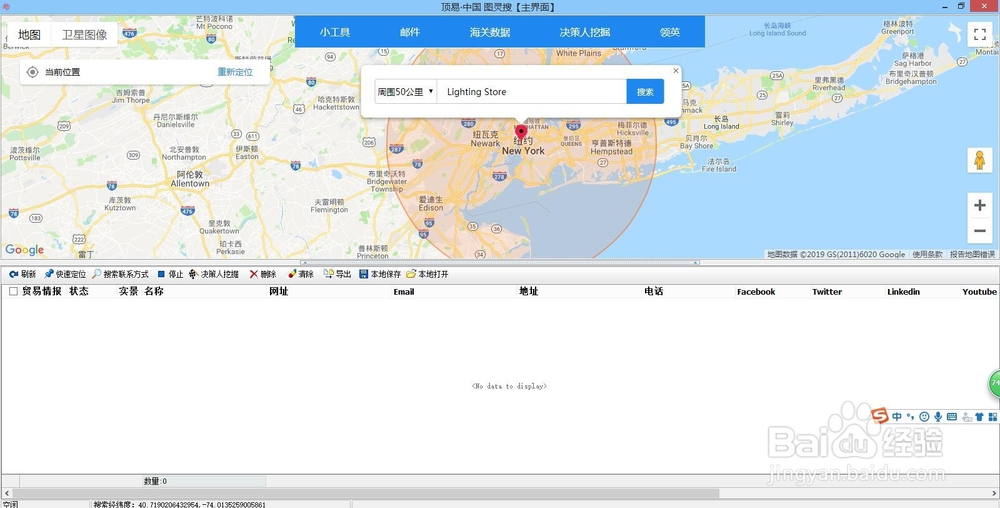Click the 数量:0 count label
The image size is (1000, 508).
pos(155,481)
